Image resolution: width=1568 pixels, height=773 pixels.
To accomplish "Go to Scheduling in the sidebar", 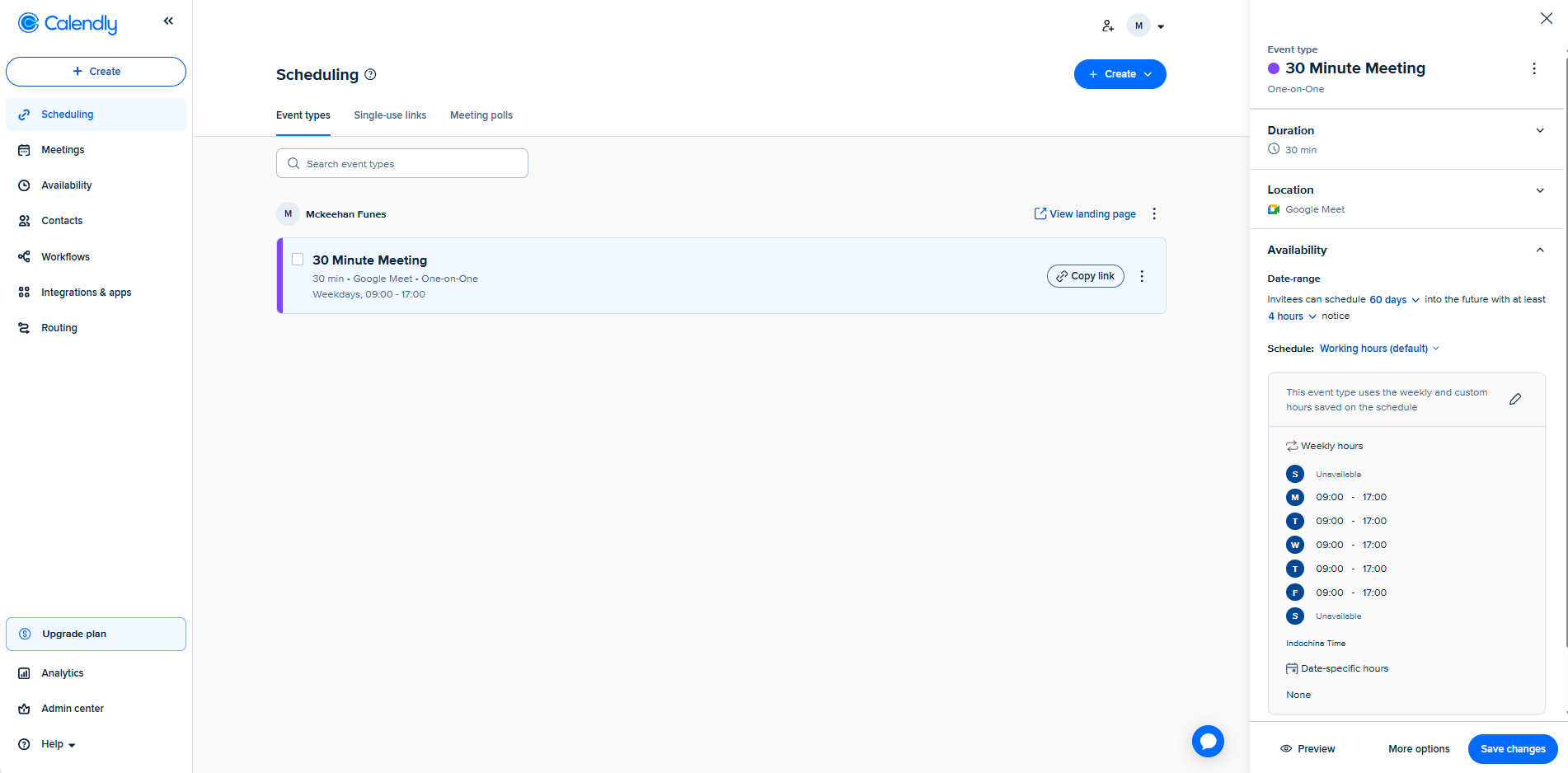I will [x=96, y=115].
